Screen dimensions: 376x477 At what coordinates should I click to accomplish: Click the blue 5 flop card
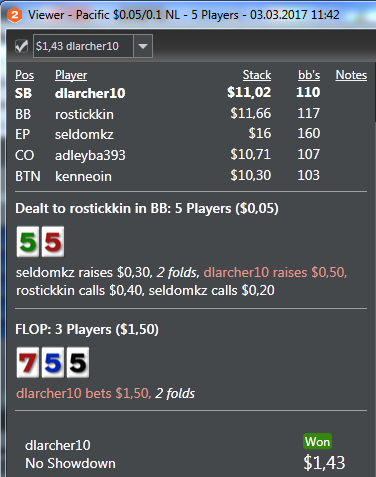pyautogui.click(x=53, y=362)
